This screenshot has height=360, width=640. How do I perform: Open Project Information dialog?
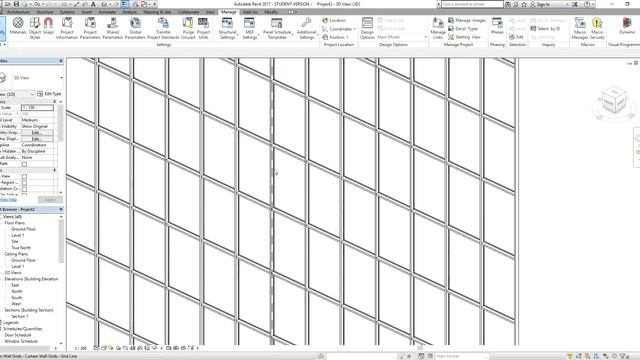pos(67,27)
